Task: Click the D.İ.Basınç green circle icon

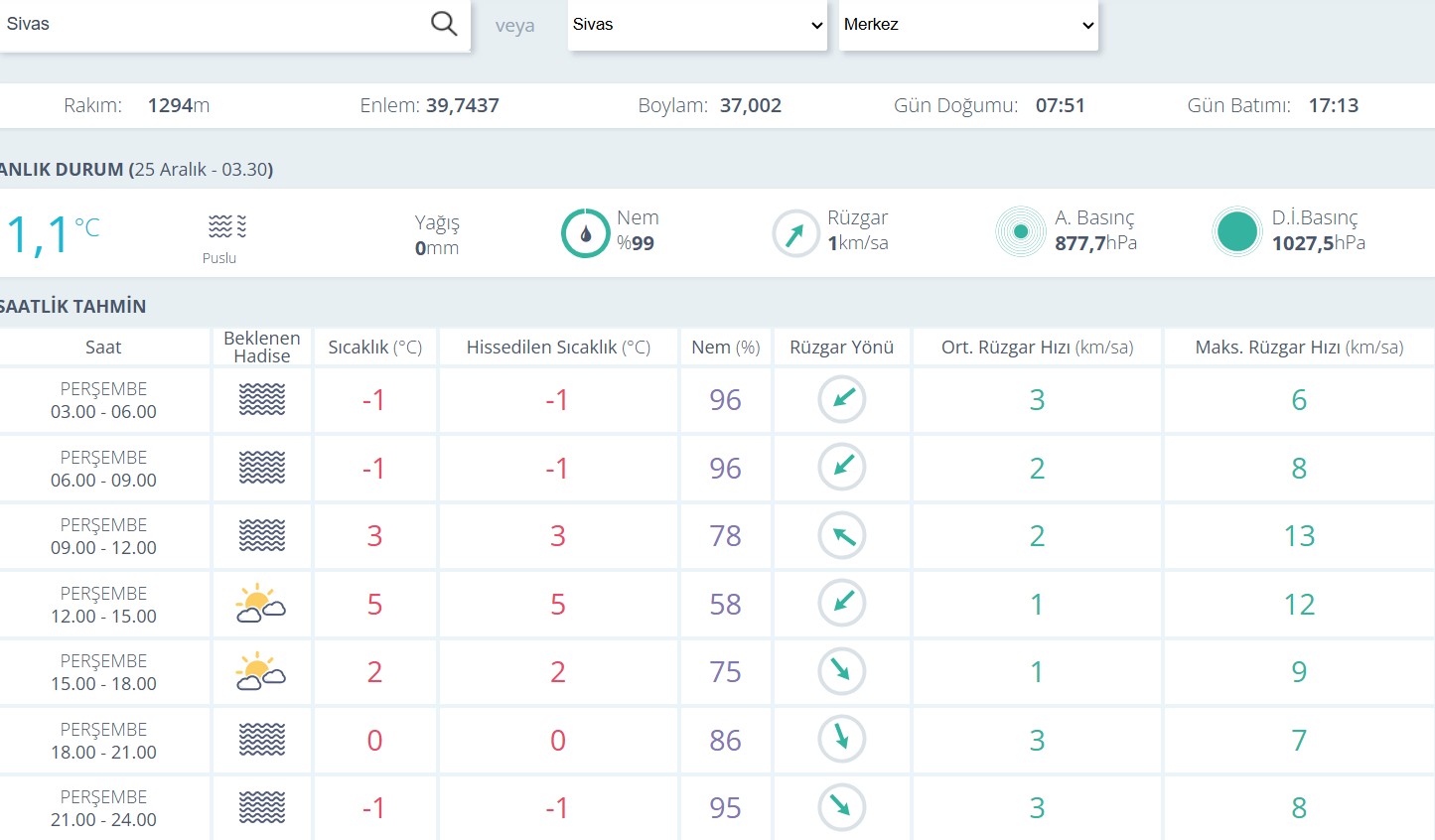Action: [x=1236, y=232]
